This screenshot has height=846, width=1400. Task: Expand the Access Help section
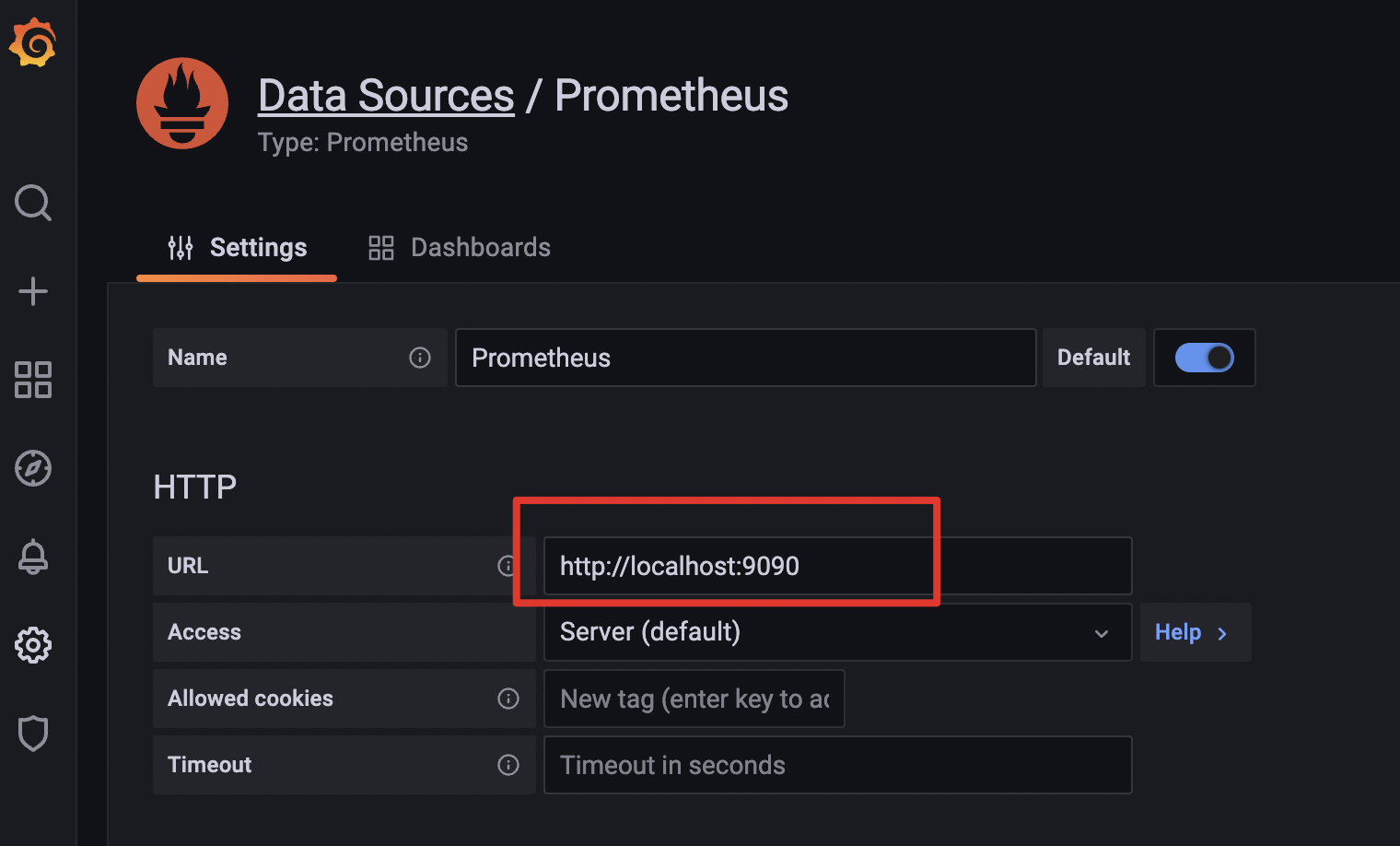(1194, 632)
